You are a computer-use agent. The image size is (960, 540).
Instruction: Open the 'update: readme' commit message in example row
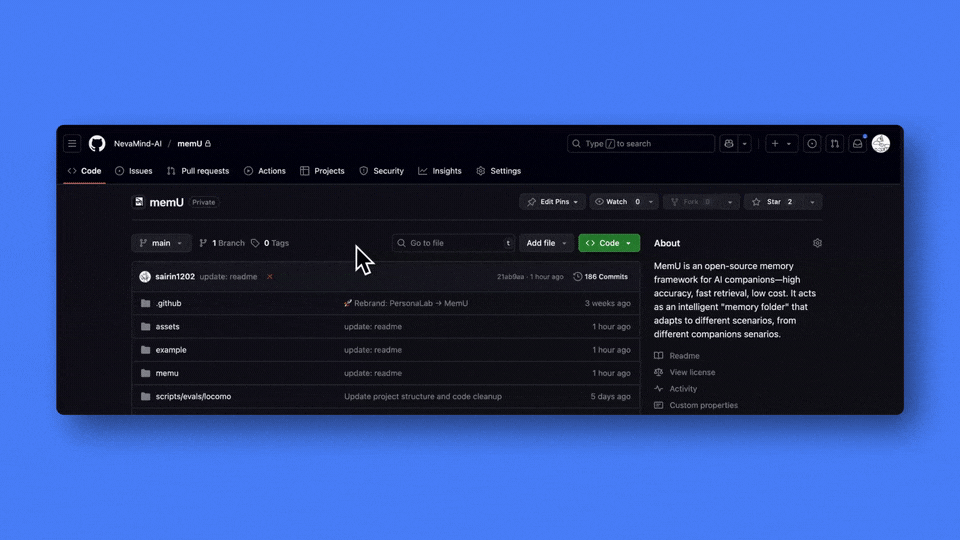[373, 350]
